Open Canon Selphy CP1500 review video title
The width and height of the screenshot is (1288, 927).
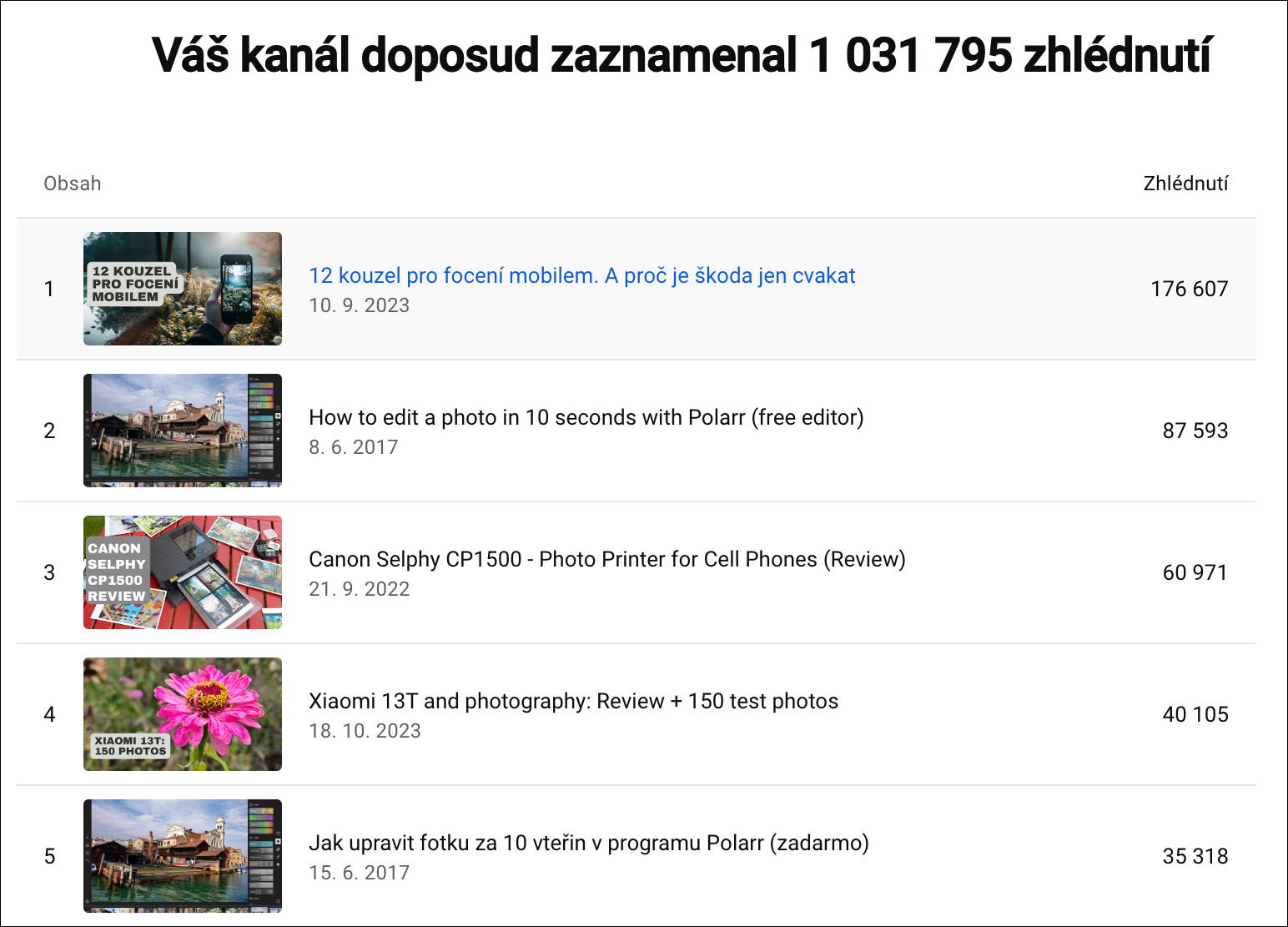[607, 559]
